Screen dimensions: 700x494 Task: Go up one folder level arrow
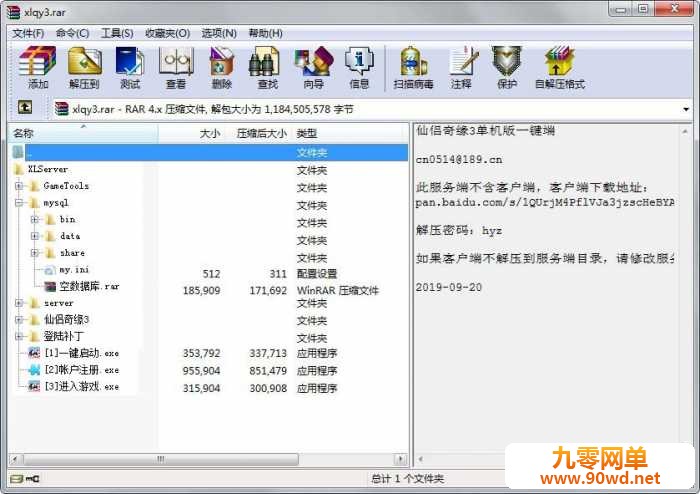point(25,107)
